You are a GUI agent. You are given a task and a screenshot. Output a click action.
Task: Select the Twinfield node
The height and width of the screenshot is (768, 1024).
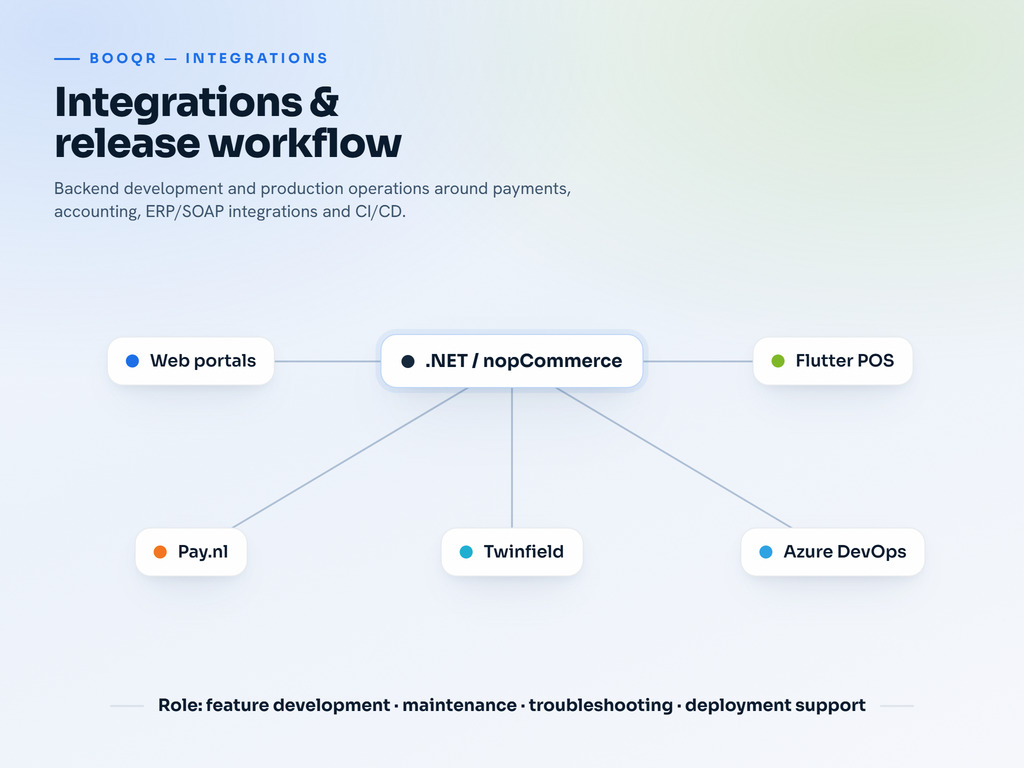click(512, 552)
